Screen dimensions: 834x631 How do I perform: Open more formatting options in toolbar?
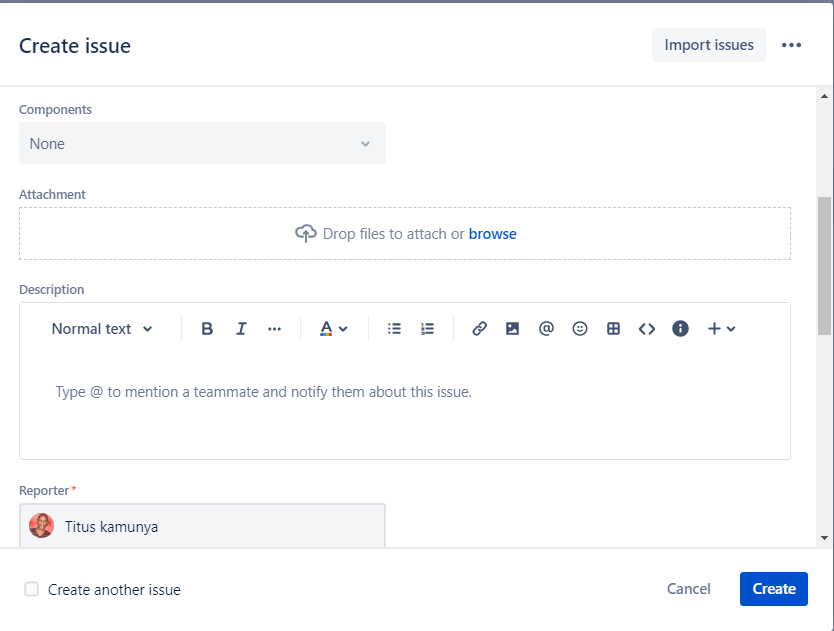275,329
